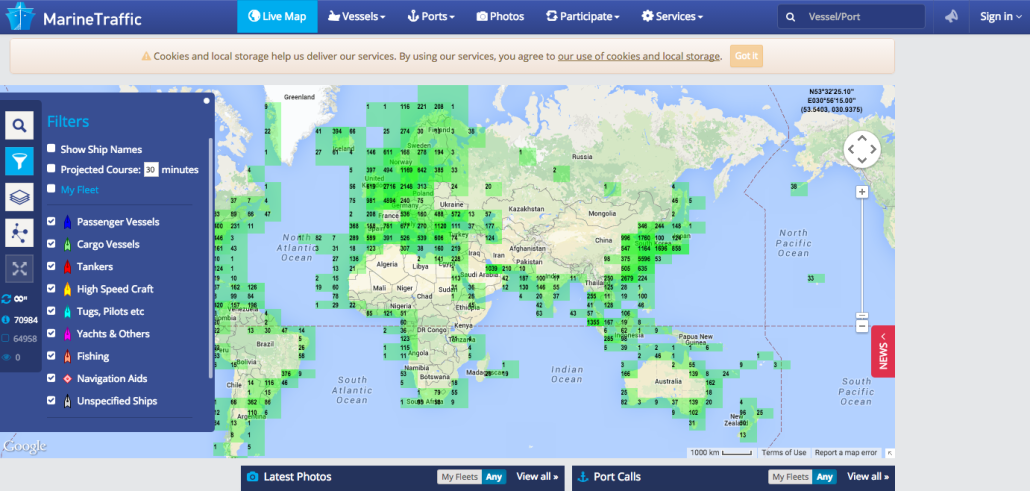
Task: Dismiss cookie notice with Got it
Action: (746, 56)
